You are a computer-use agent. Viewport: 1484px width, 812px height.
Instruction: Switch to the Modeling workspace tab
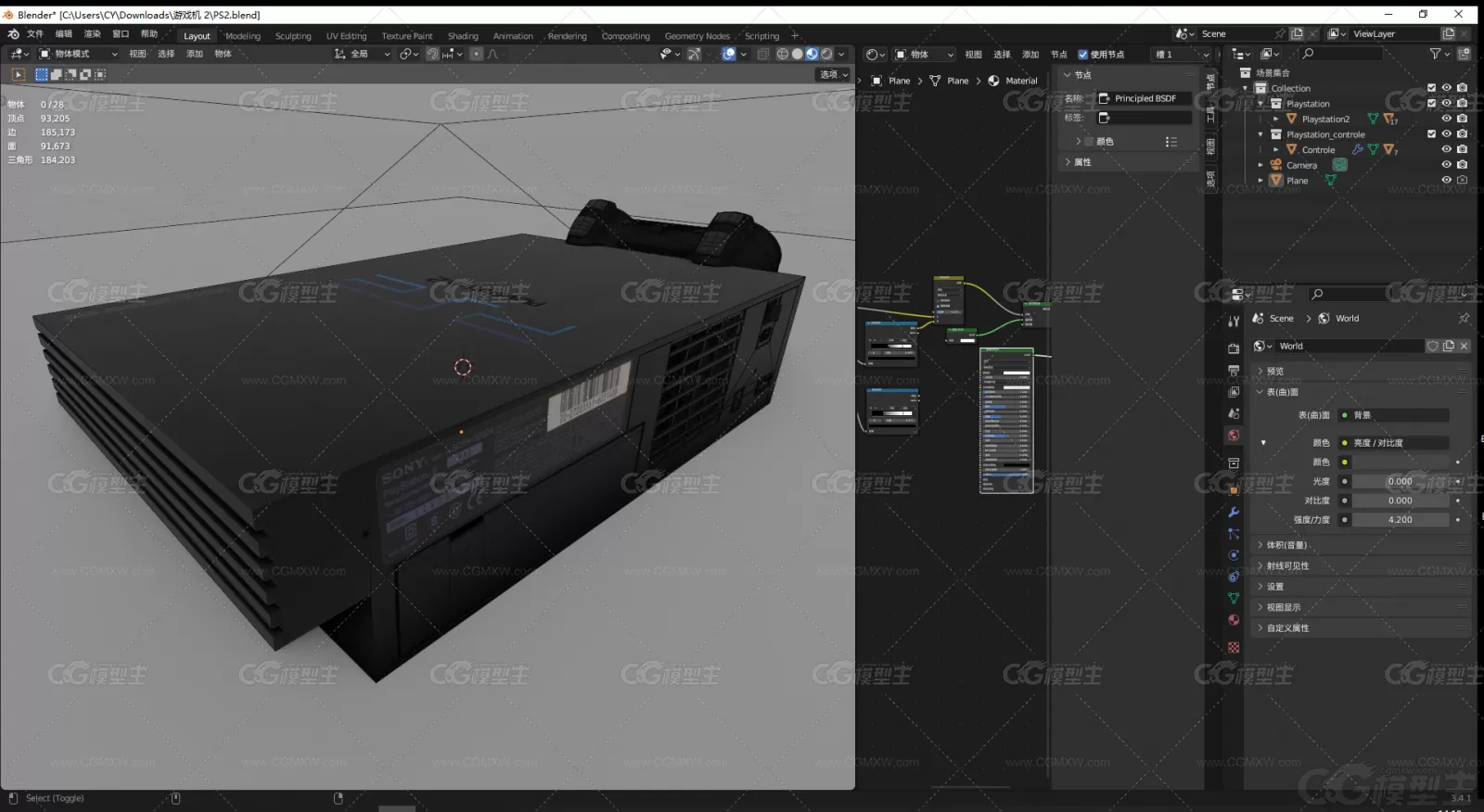coord(243,36)
